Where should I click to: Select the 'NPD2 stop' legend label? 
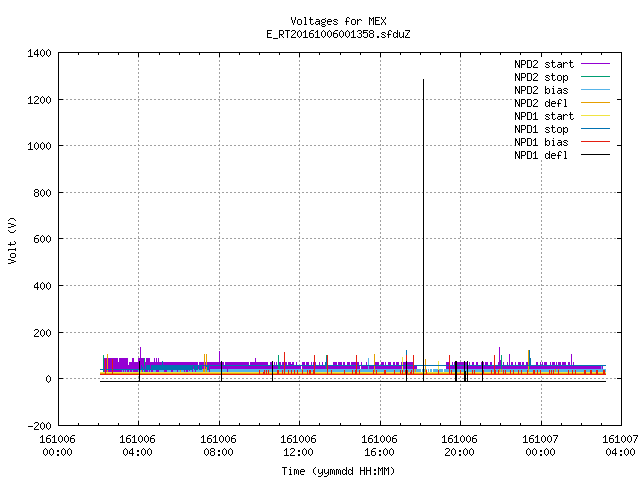pos(541,77)
